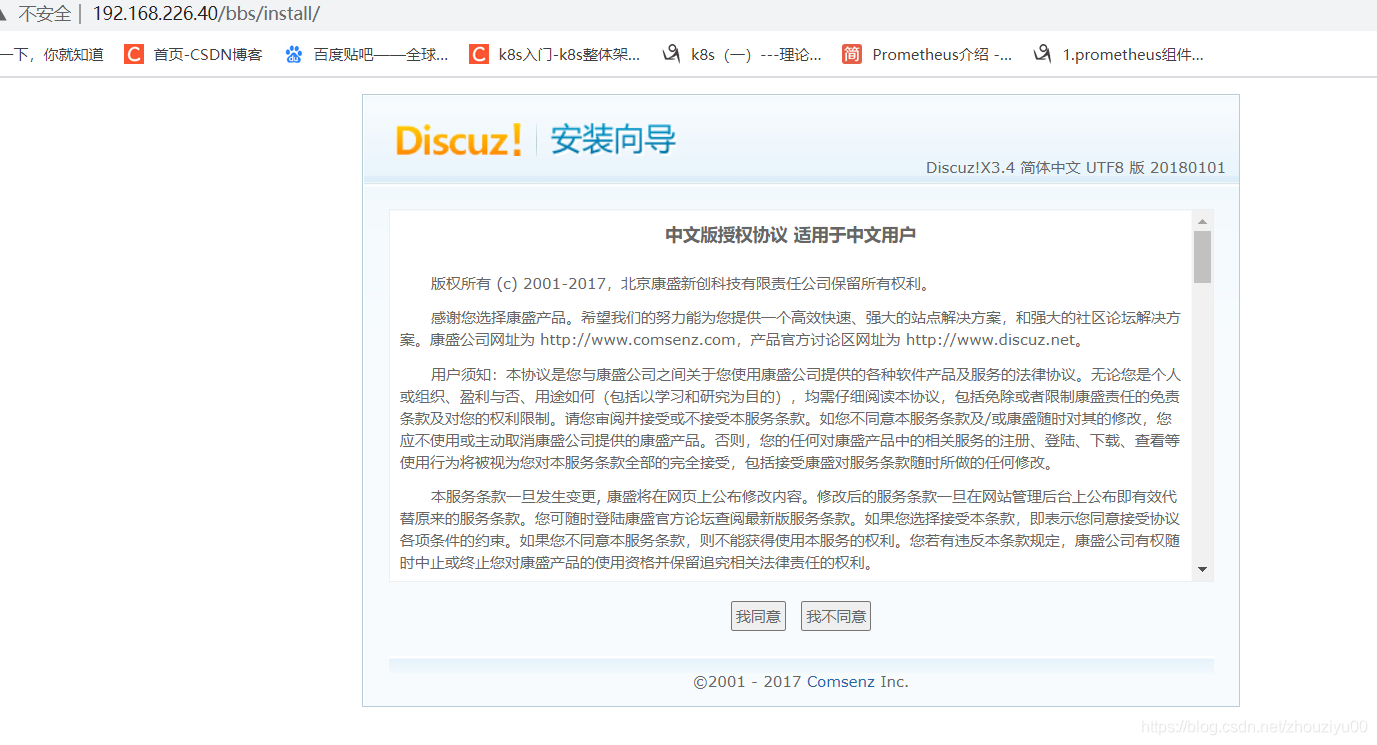Click the Baidu paw icon bookmark

pyautogui.click(x=293, y=55)
